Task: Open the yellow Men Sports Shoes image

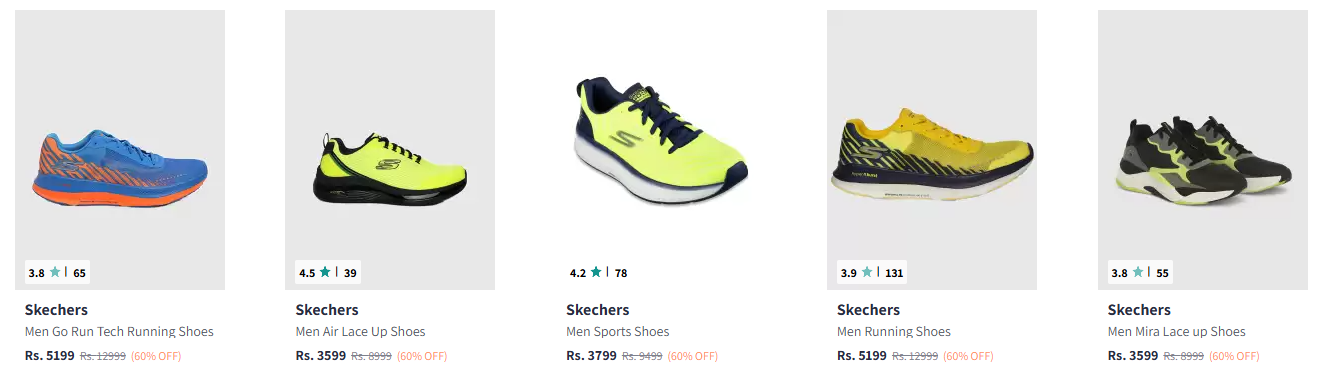Action: click(661, 150)
